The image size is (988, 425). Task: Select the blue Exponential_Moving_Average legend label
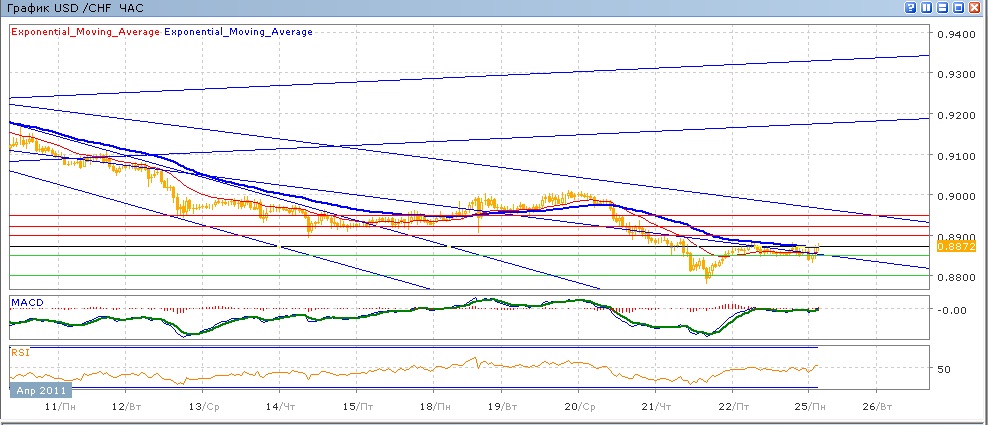(x=238, y=32)
